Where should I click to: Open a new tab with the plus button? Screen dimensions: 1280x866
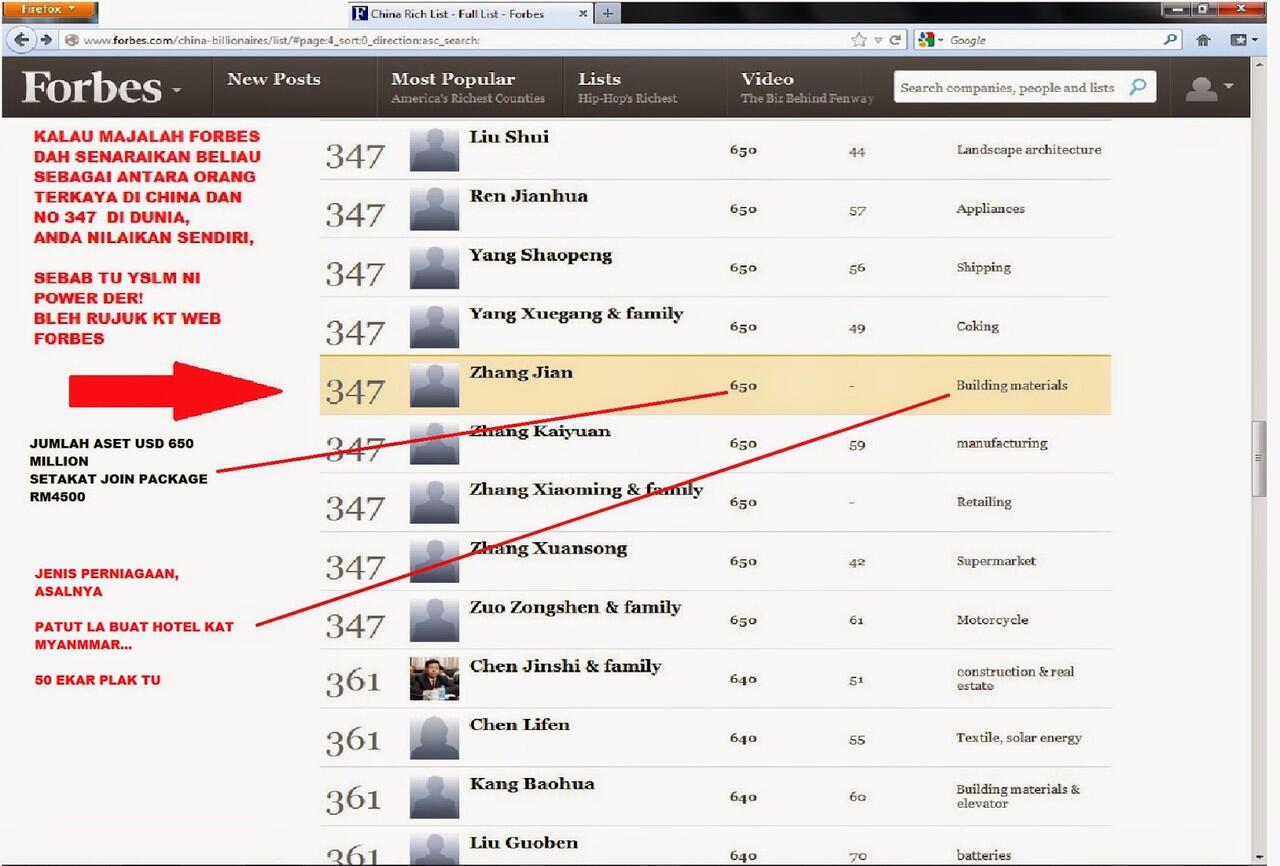click(607, 13)
